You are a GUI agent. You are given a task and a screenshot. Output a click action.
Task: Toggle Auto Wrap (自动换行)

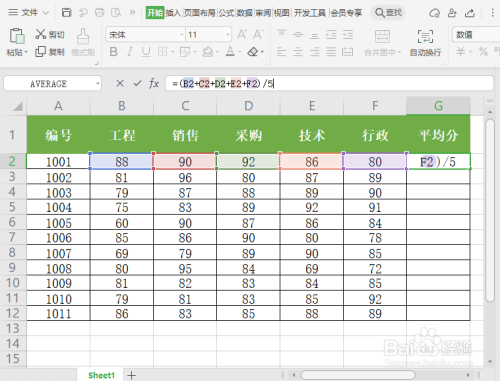pyautogui.click(x=425, y=43)
